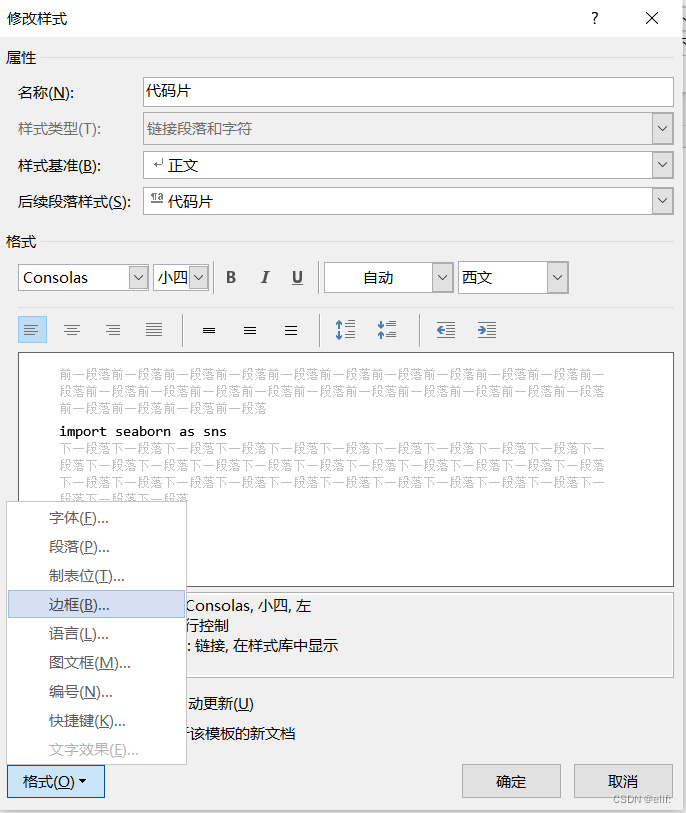This screenshot has height=813, width=686.
Task: Choose 制表位(T)... menu item
Action: tap(96, 576)
